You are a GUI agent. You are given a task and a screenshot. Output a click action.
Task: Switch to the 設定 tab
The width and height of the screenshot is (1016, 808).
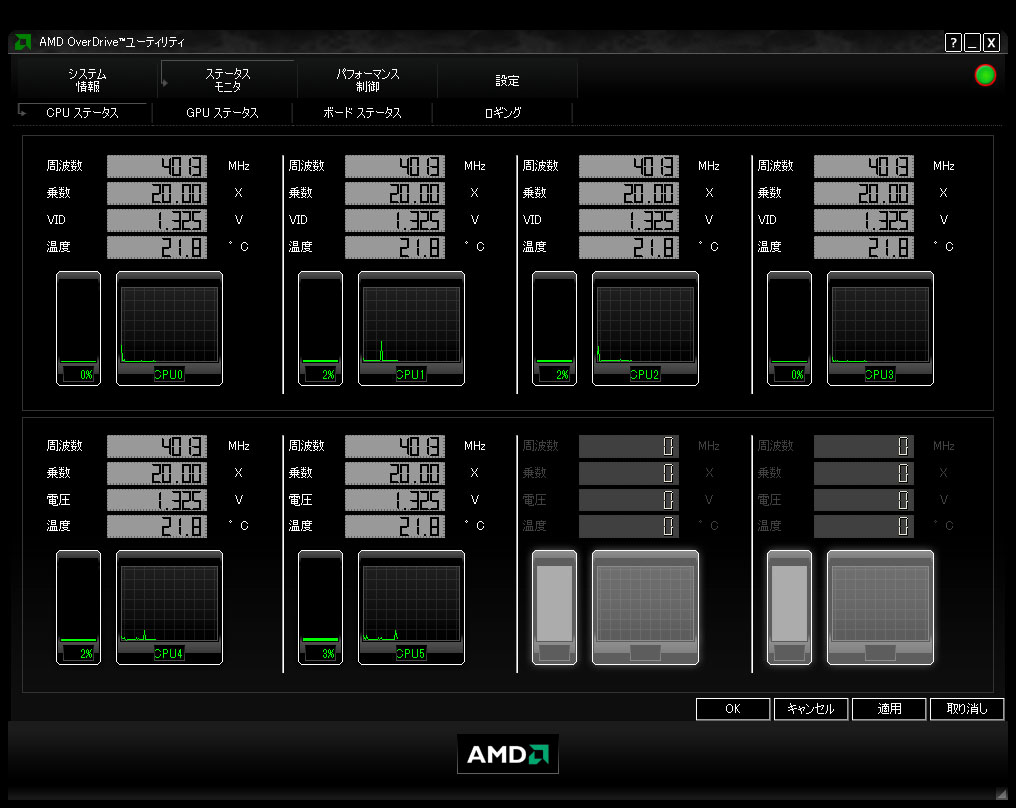pyautogui.click(x=507, y=80)
